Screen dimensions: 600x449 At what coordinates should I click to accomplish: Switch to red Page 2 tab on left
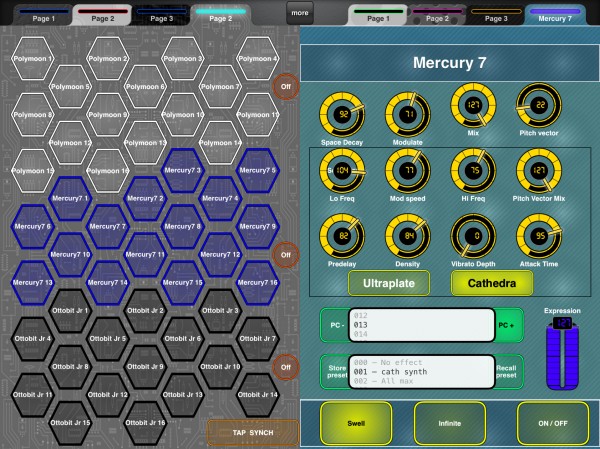pos(103,16)
